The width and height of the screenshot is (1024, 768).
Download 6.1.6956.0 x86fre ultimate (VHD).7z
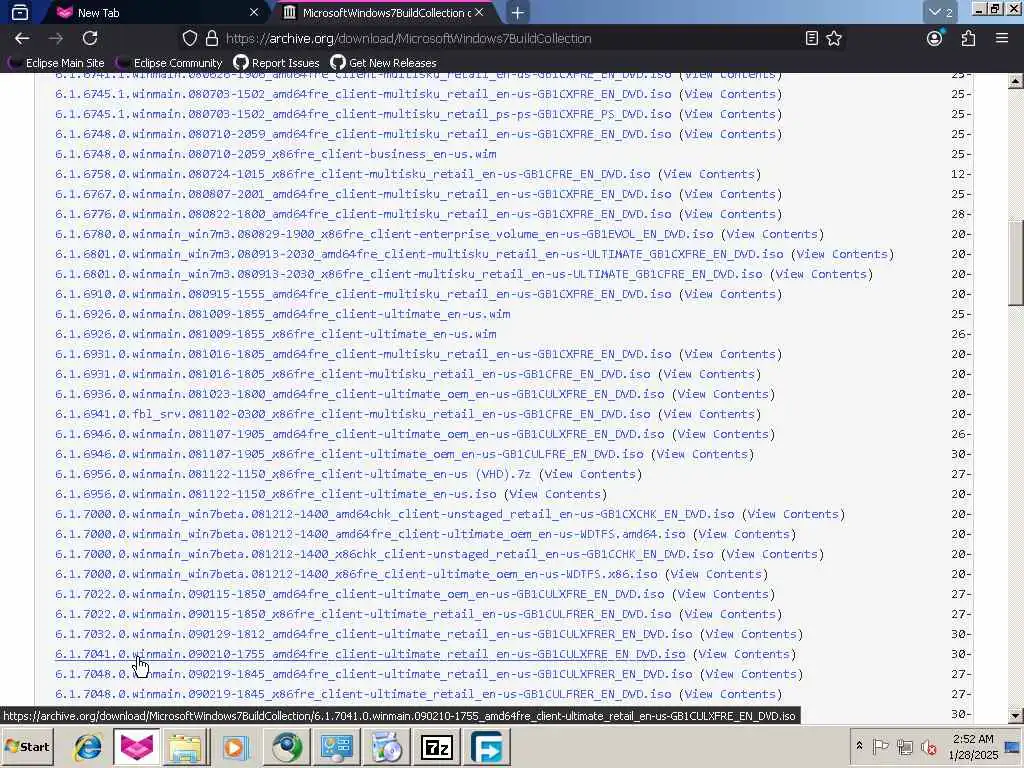click(x=293, y=474)
